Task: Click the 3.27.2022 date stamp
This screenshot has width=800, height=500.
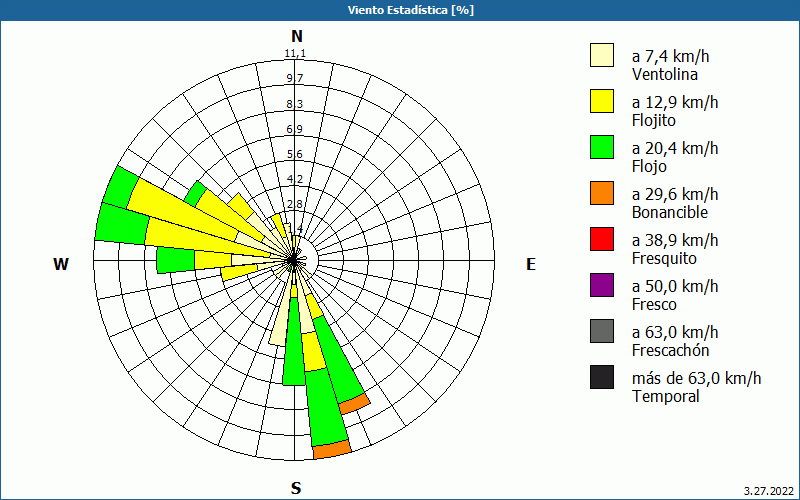Action: (x=768, y=491)
